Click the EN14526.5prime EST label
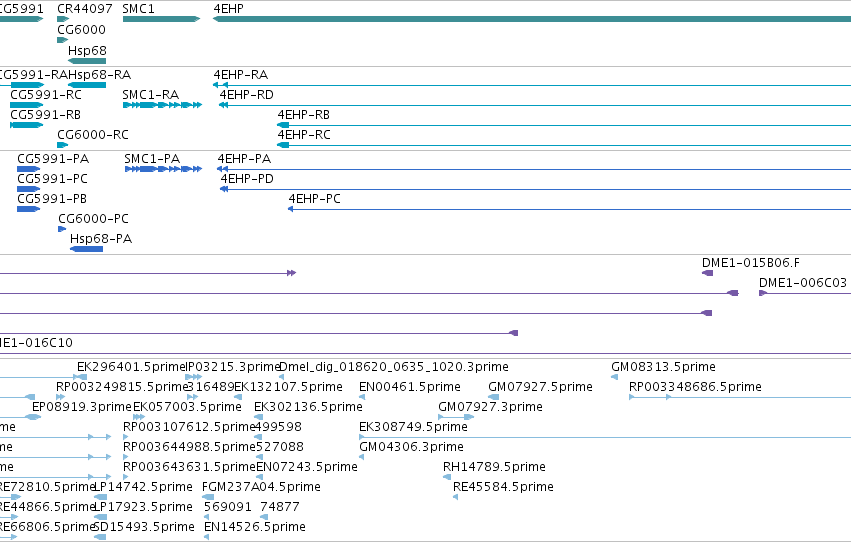851x542 pixels. 255,527
